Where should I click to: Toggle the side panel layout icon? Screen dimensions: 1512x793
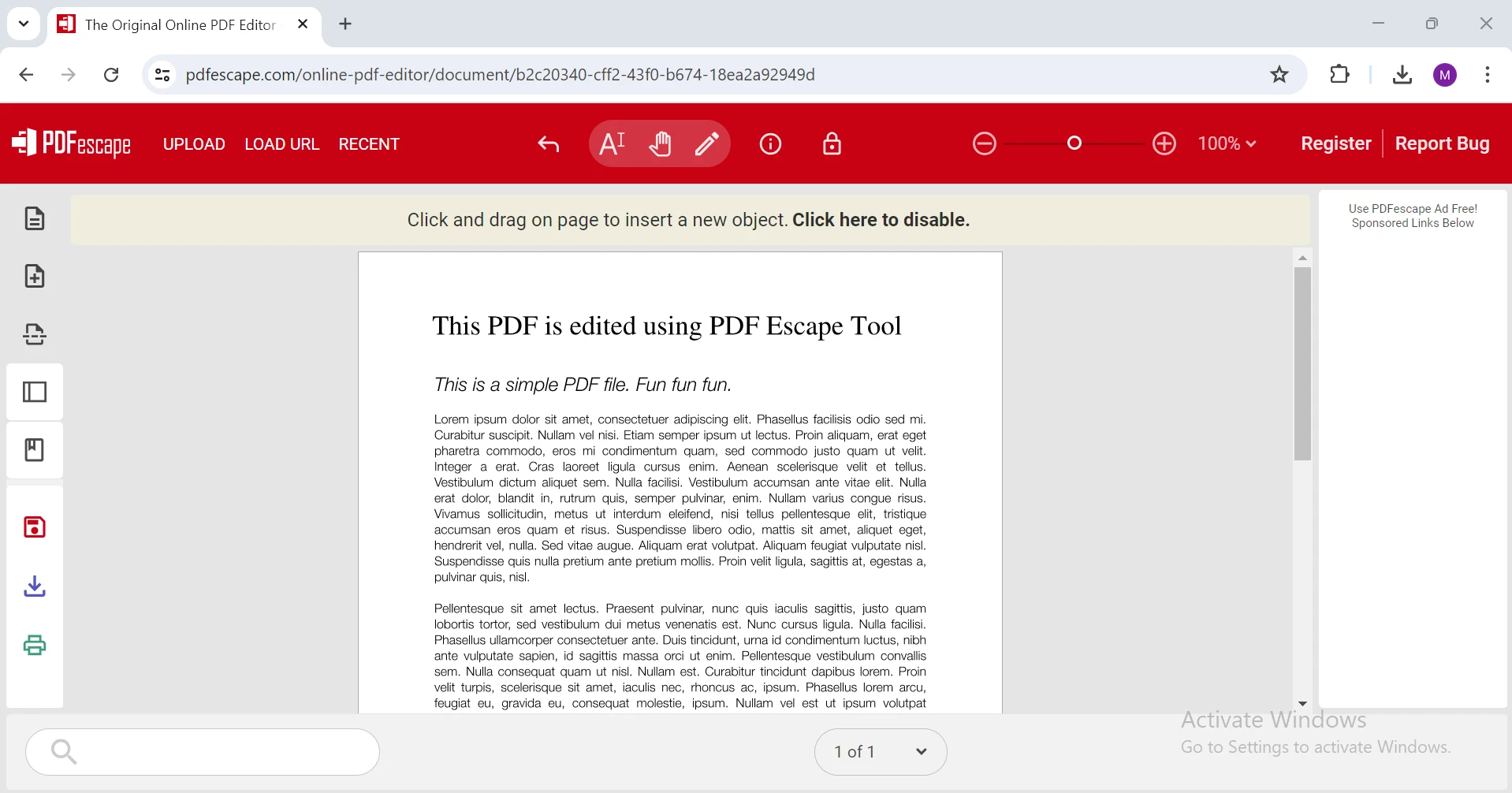35,392
